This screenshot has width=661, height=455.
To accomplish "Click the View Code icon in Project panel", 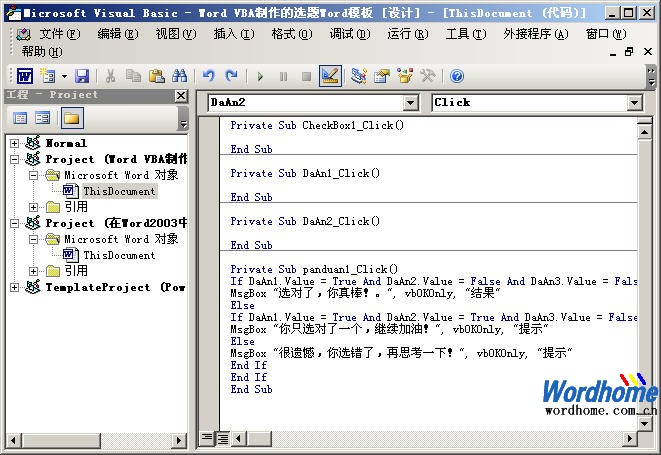I will pyautogui.click(x=20, y=118).
